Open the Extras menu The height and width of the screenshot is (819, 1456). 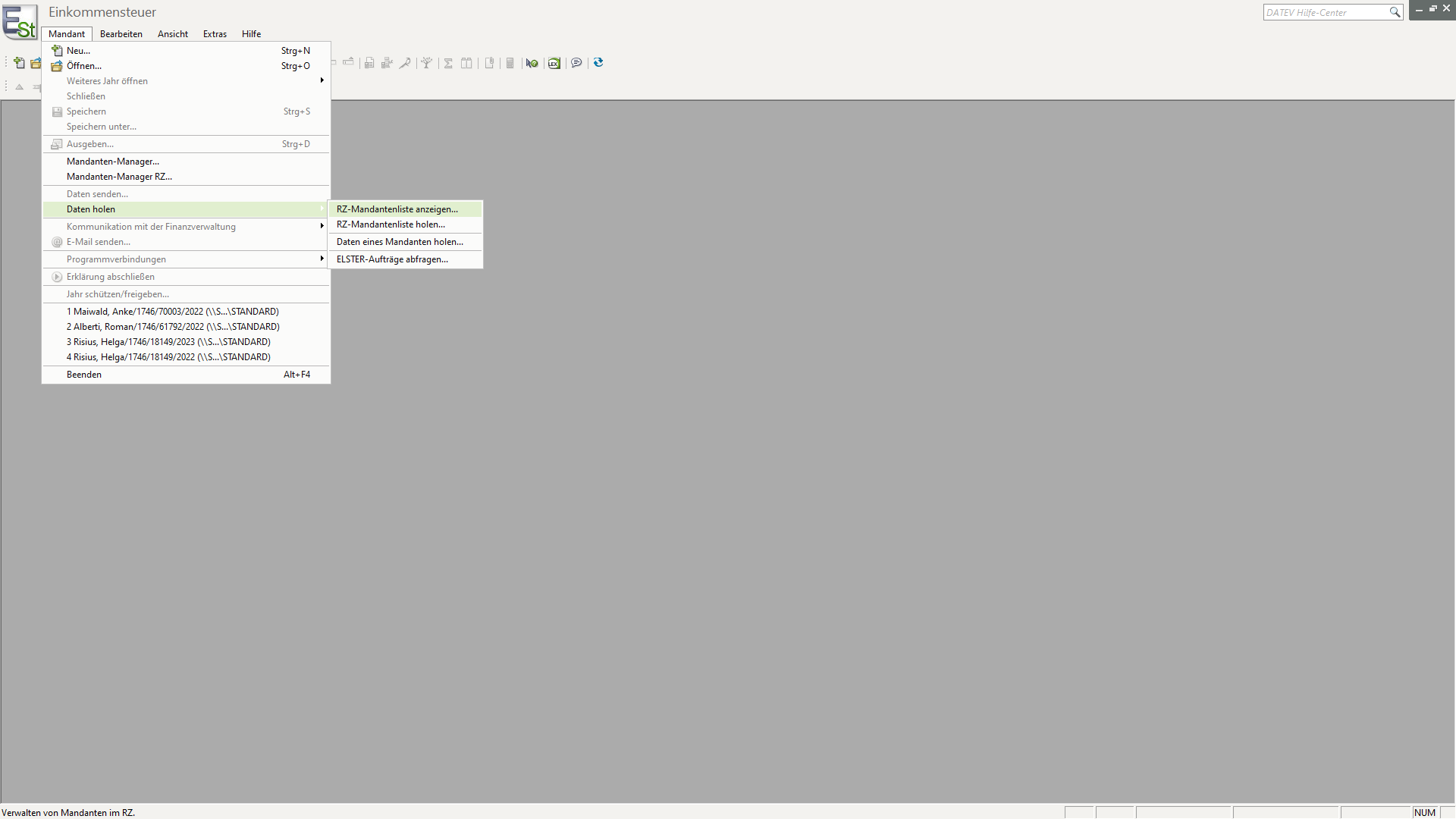tap(215, 34)
